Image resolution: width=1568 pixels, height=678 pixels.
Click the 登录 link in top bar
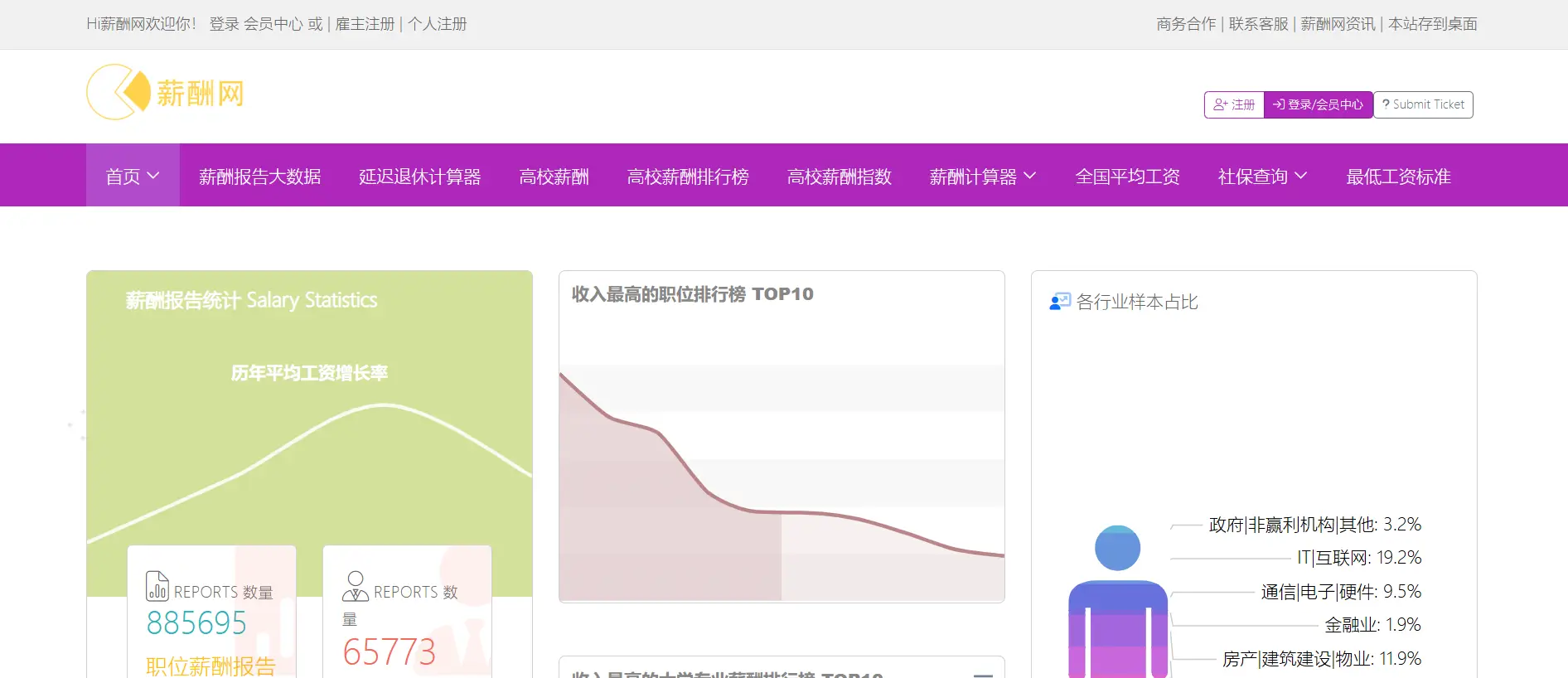point(224,24)
